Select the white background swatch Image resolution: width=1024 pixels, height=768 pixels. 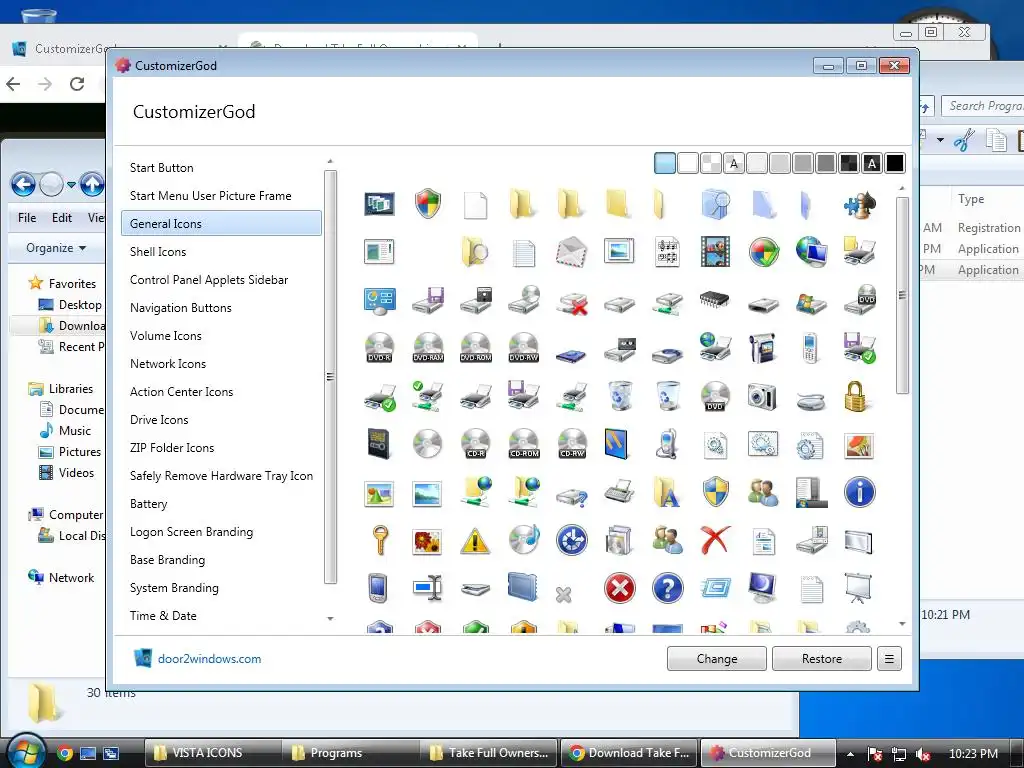688,163
